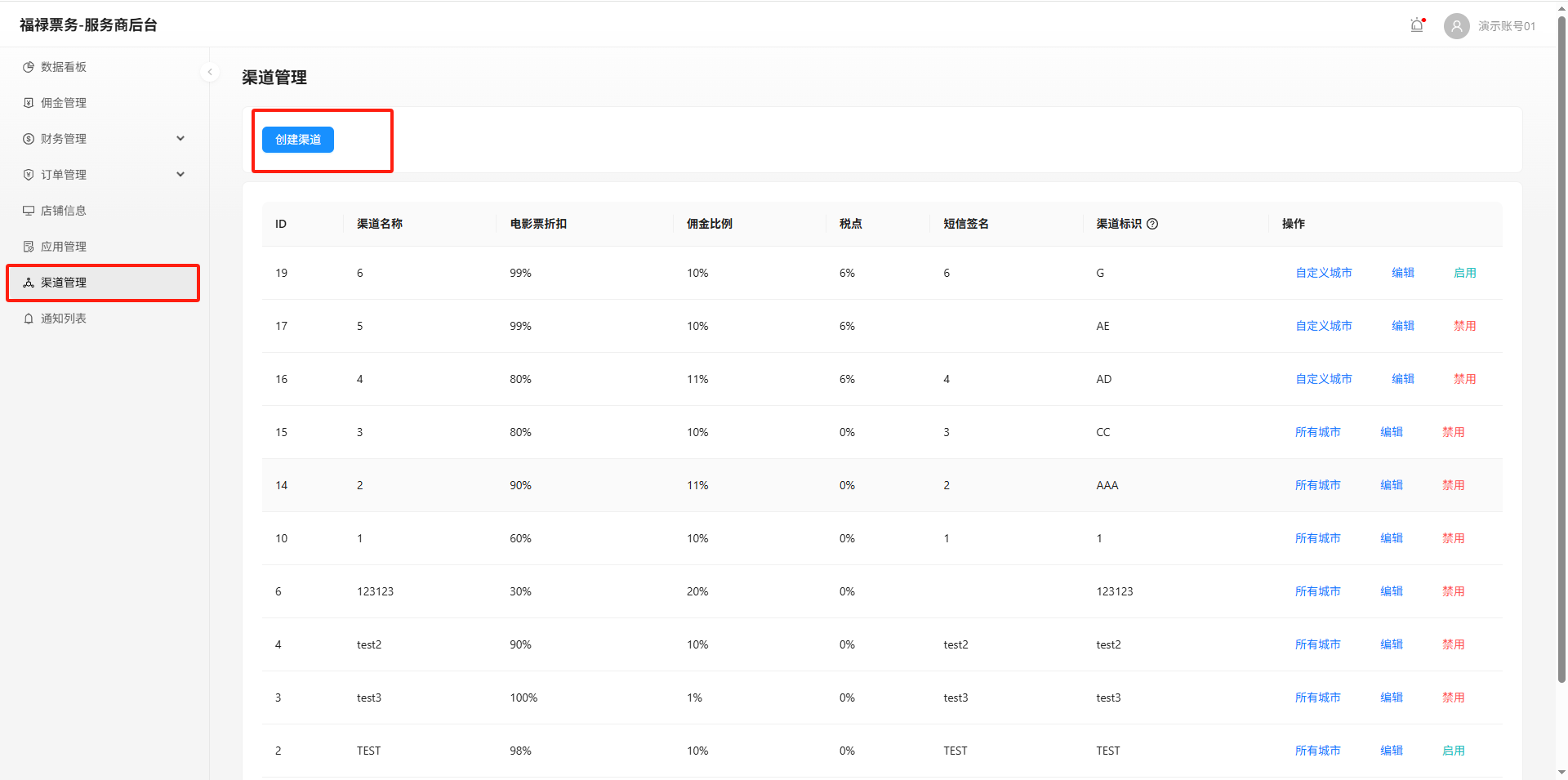Screen dimensions: 1568x780
Task: Click 编辑 for channel 123123
Action: 1391,591
